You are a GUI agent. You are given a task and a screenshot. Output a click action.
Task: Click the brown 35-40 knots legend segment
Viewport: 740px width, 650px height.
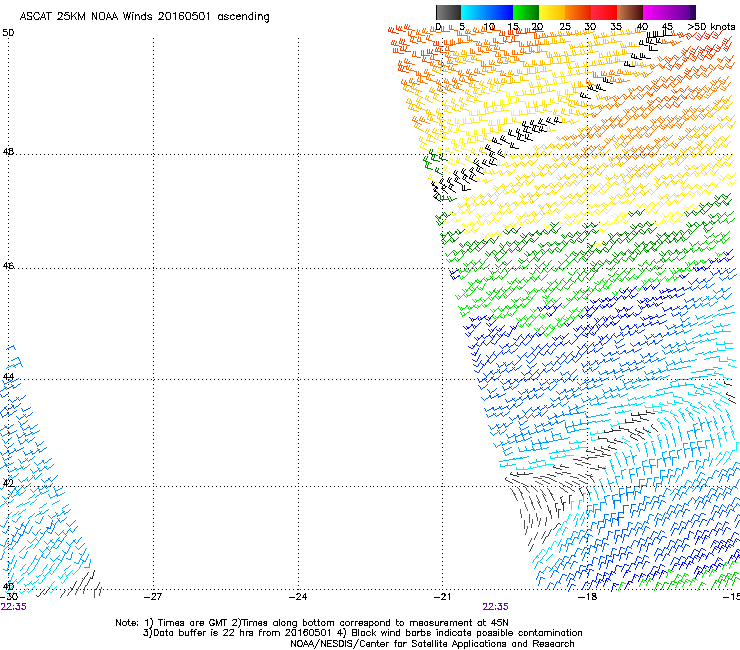pyautogui.click(x=630, y=12)
